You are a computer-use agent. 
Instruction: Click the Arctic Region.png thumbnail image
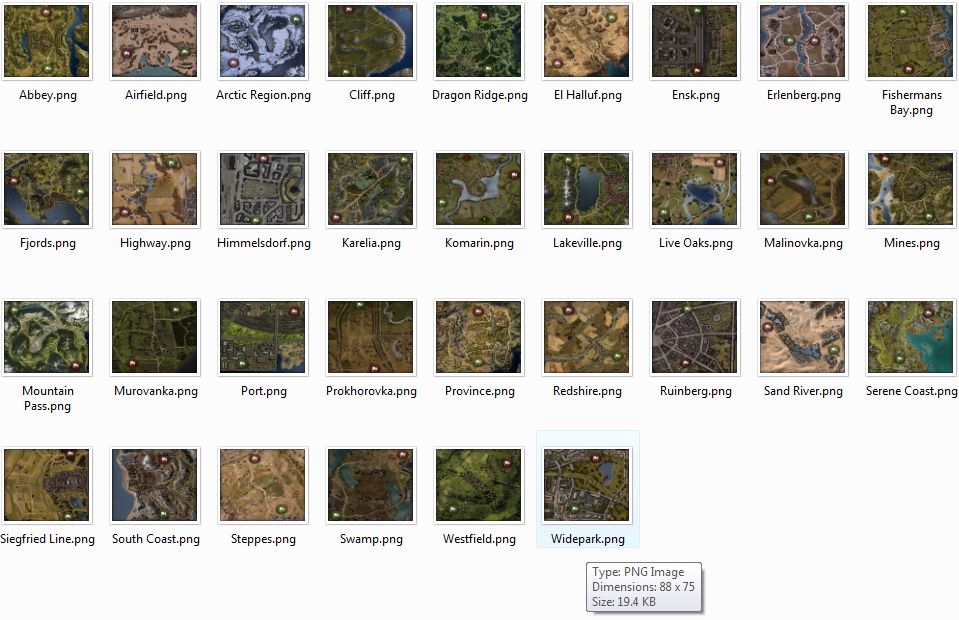(x=262, y=41)
